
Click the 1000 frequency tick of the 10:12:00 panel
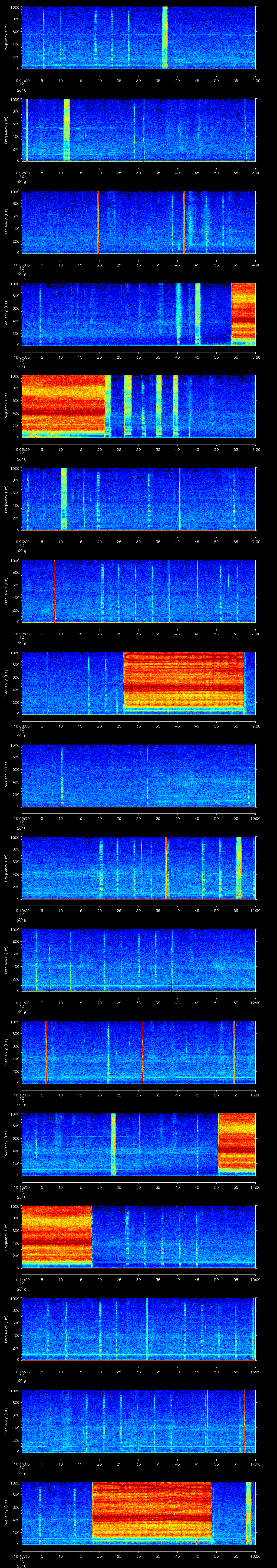tap(15, 1023)
